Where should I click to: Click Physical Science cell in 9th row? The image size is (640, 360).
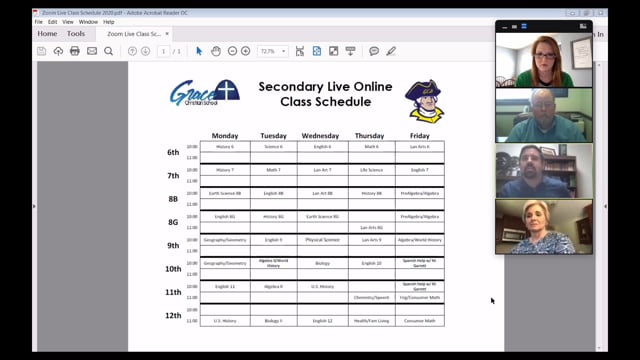click(x=322, y=240)
